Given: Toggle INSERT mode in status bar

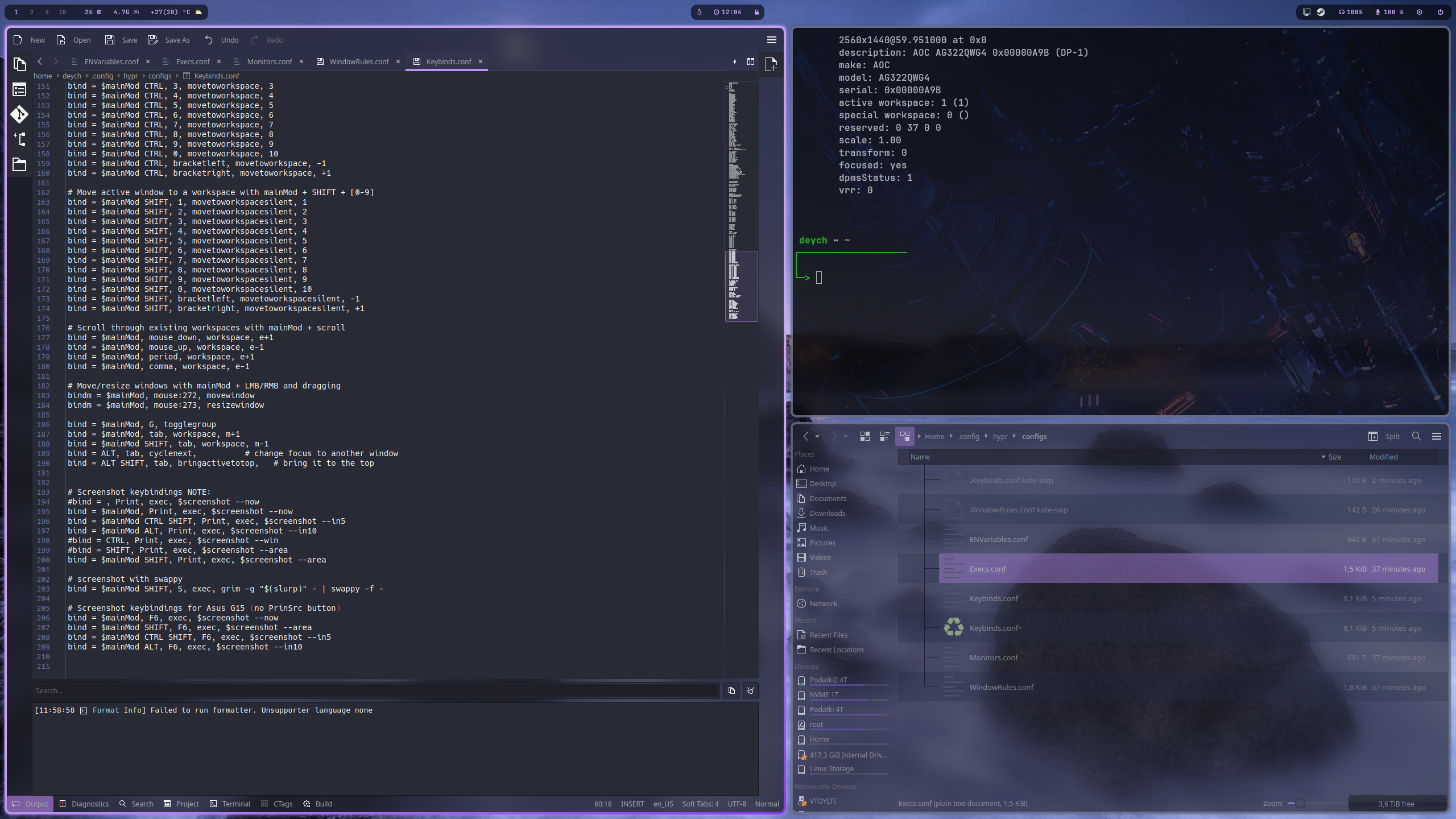Looking at the screenshot, I should tap(632, 804).
